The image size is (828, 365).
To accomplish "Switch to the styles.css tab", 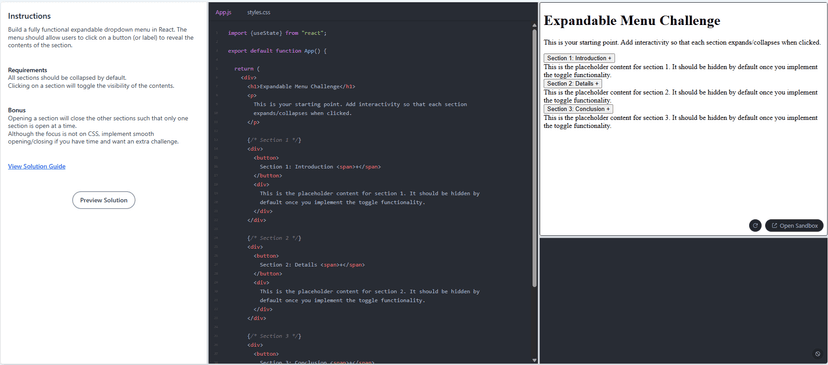I will click(258, 12).
